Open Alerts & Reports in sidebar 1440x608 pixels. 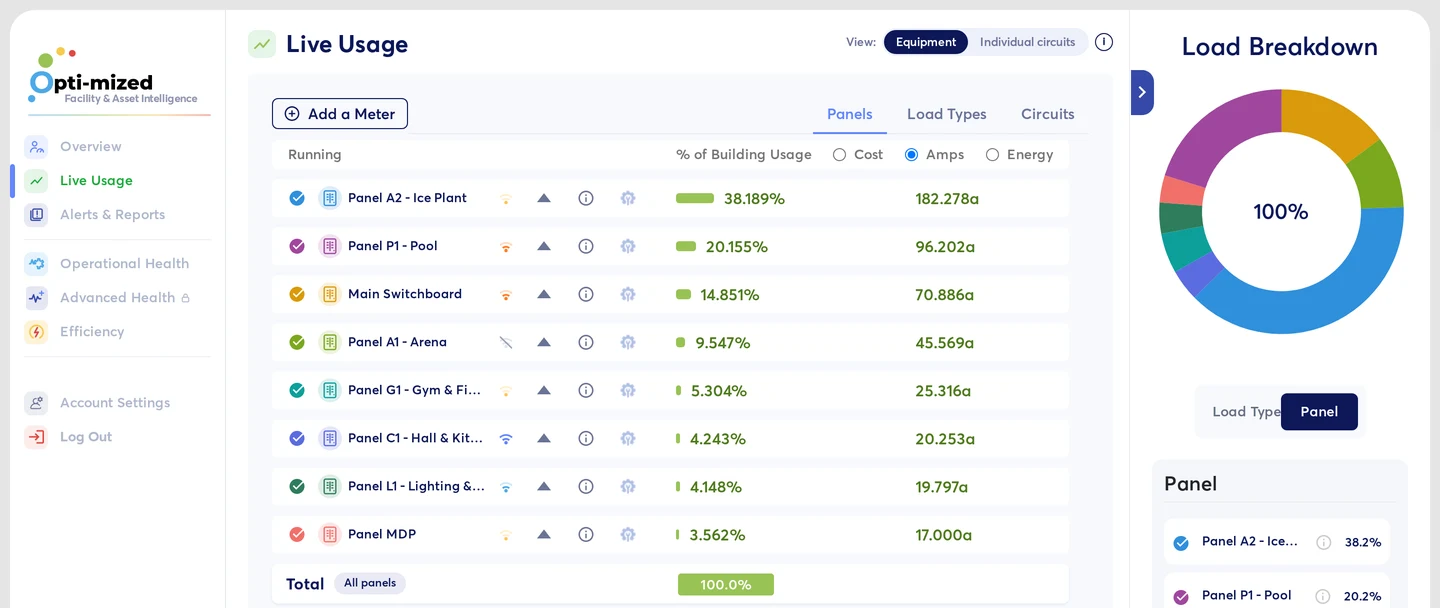click(112, 214)
